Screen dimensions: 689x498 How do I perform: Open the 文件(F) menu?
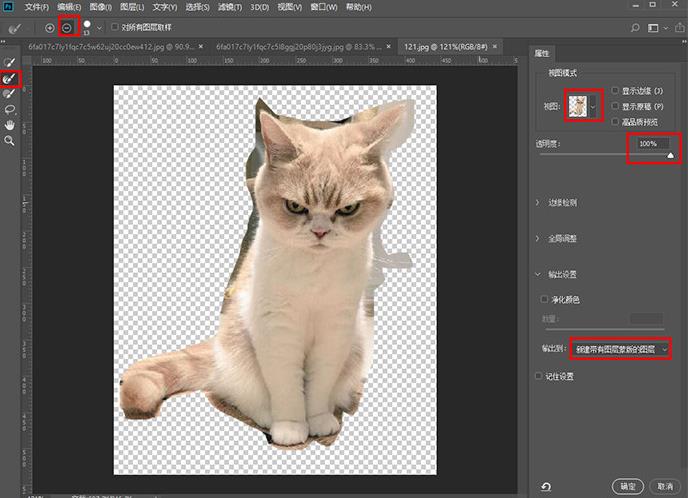click(x=36, y=7)
